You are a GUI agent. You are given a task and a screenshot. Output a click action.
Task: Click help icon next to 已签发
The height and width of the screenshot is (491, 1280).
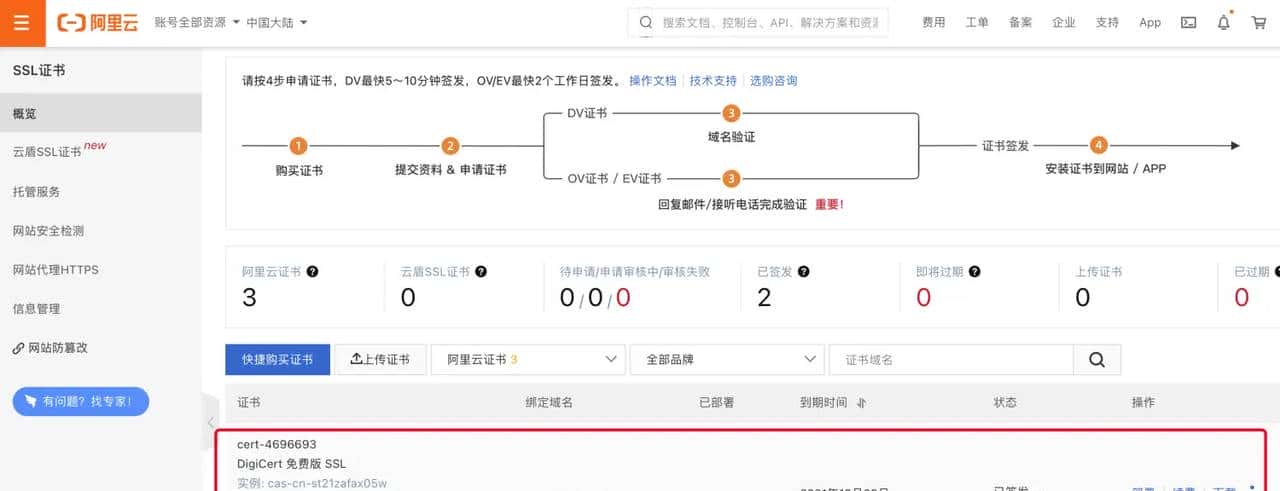[804, 272]
